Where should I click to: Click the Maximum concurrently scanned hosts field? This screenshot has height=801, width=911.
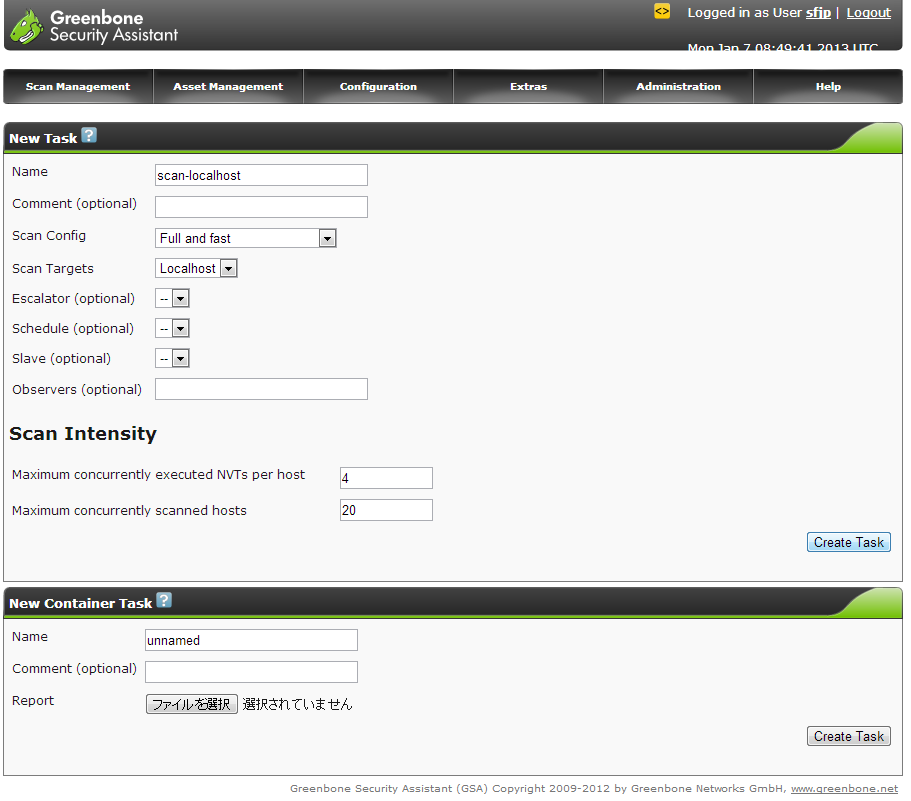tap(386, 510)
